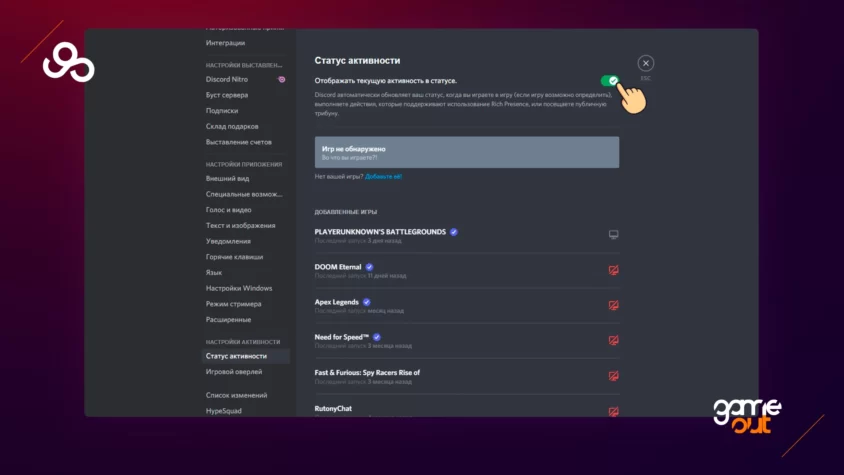Toggle overlay for PLAYERUNKNOWN'S BATTLEGROUNDS monitor icon
The height and width of the screenshot is (475, 844).
[613, 234]
